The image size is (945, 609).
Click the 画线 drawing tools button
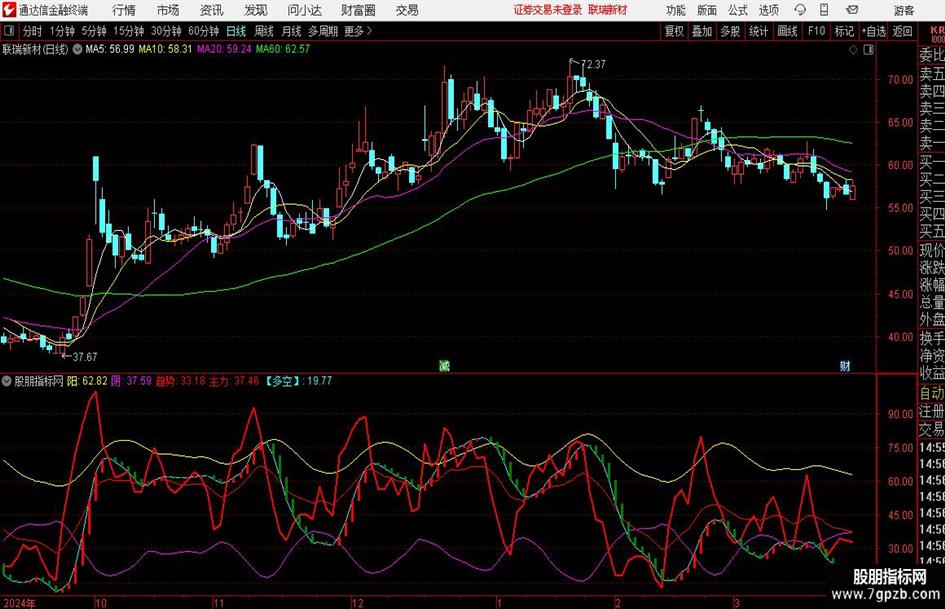pos(787,31)
